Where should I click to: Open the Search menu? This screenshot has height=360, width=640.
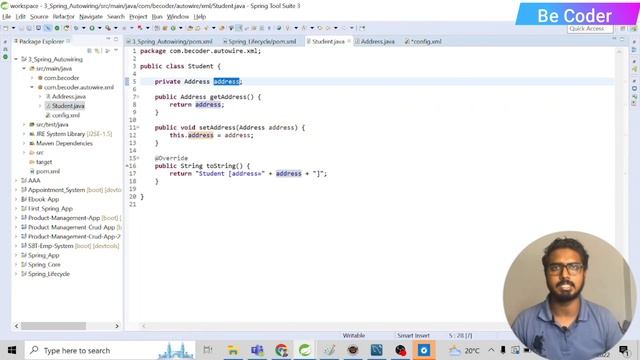click(x=116, y=17)
